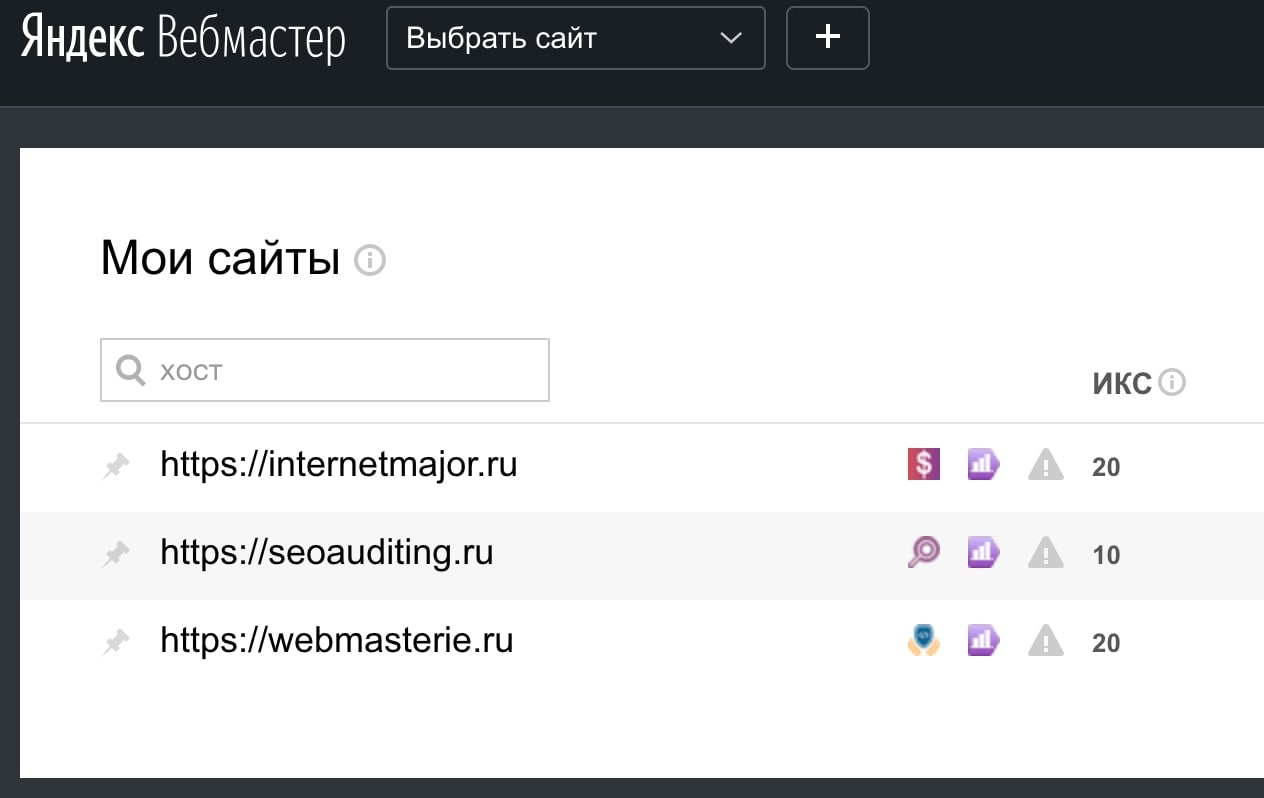The width and height of the screenshot is (1264, 798).
Task: Open the Выбрать сайт dropdown
Action: coord(576,38)
